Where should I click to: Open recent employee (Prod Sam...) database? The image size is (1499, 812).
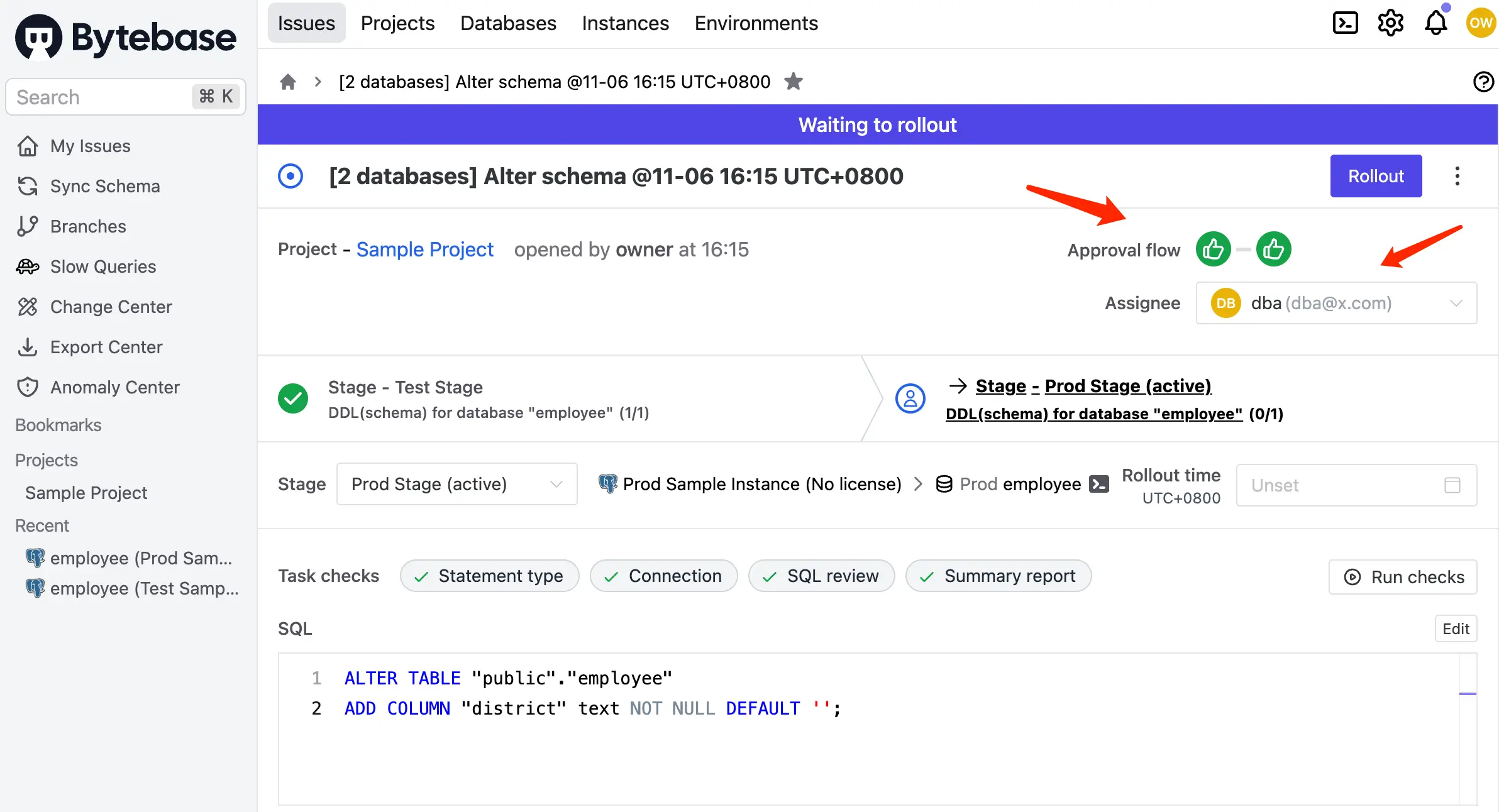point(130,558)
